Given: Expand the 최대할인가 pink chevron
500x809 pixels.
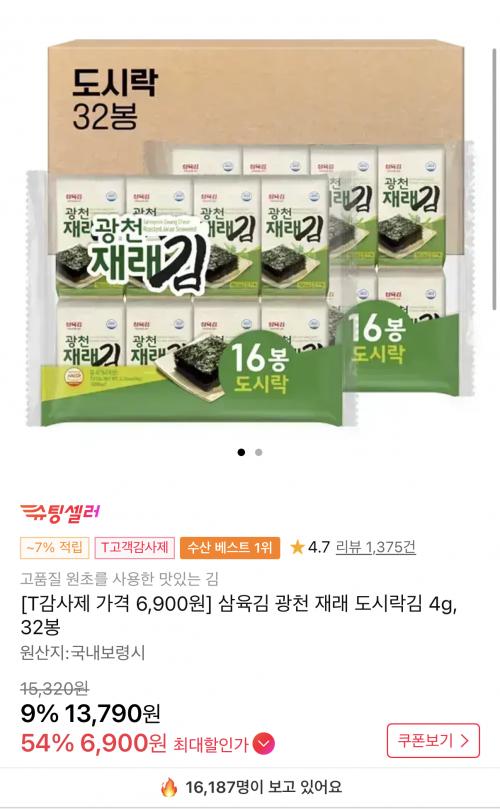Looking at the screenshot, I should tap(264, 743).
